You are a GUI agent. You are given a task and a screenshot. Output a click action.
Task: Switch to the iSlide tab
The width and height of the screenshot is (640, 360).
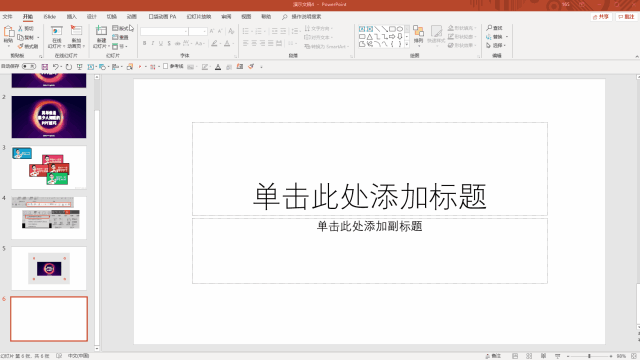coord(49,17)
